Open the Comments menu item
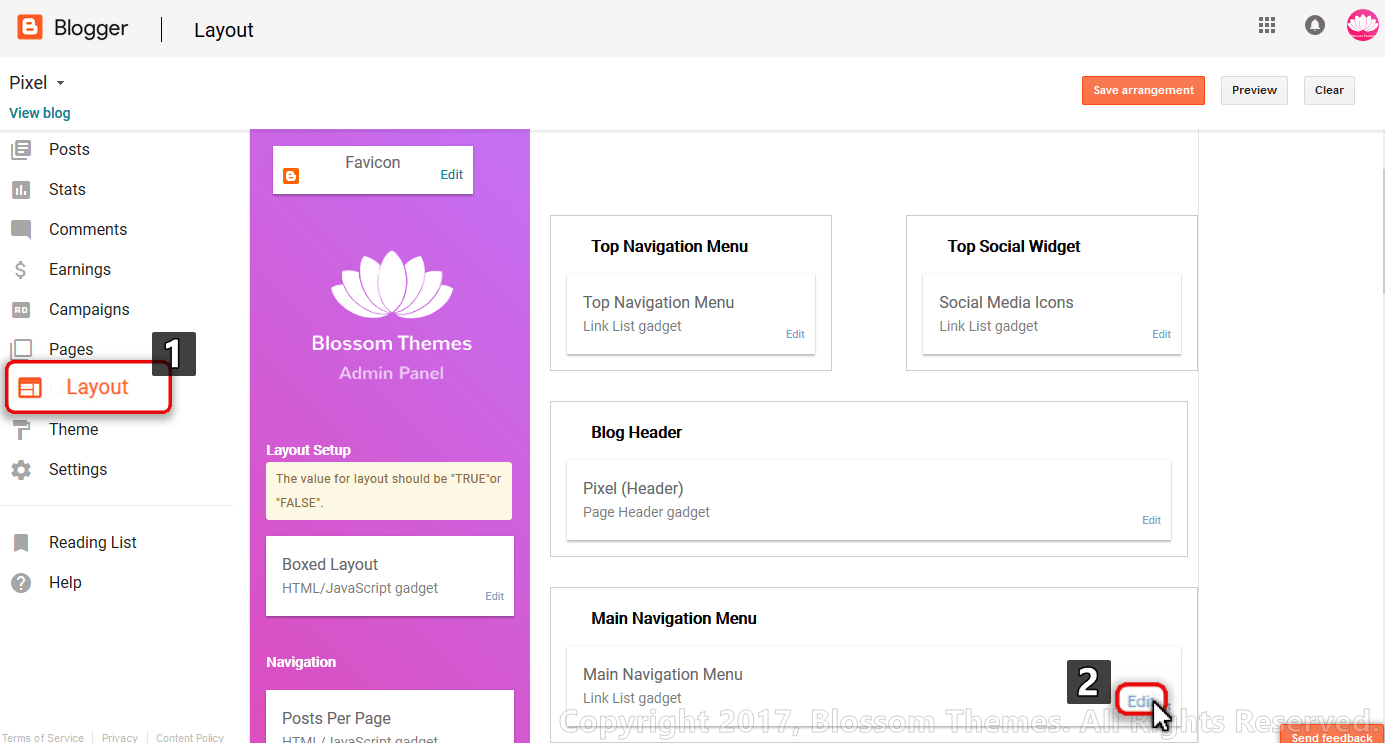 [x=88, y=230]
